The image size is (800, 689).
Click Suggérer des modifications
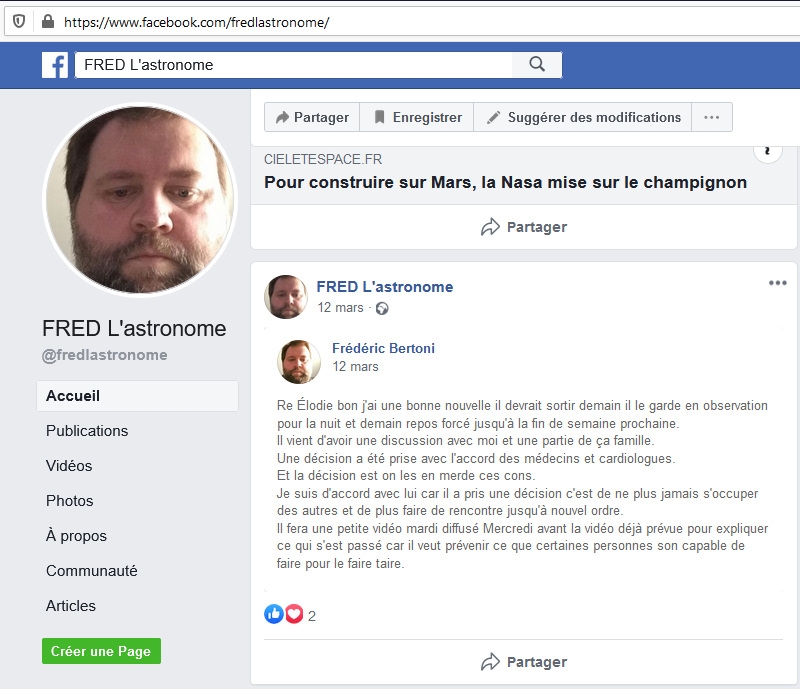[x=583, y=117]
